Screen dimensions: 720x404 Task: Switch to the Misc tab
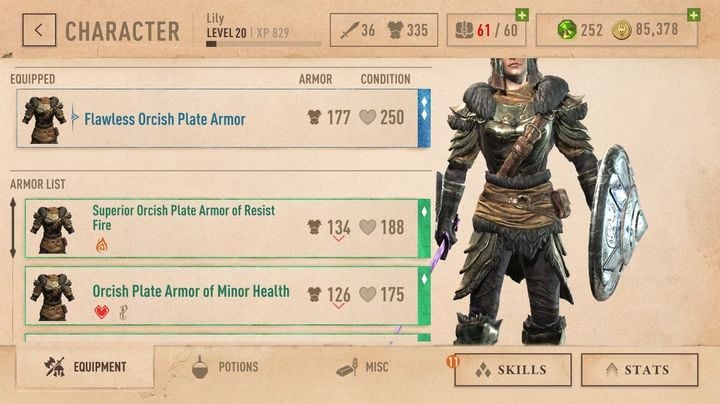pyautogui.click(x=363, y=367)
